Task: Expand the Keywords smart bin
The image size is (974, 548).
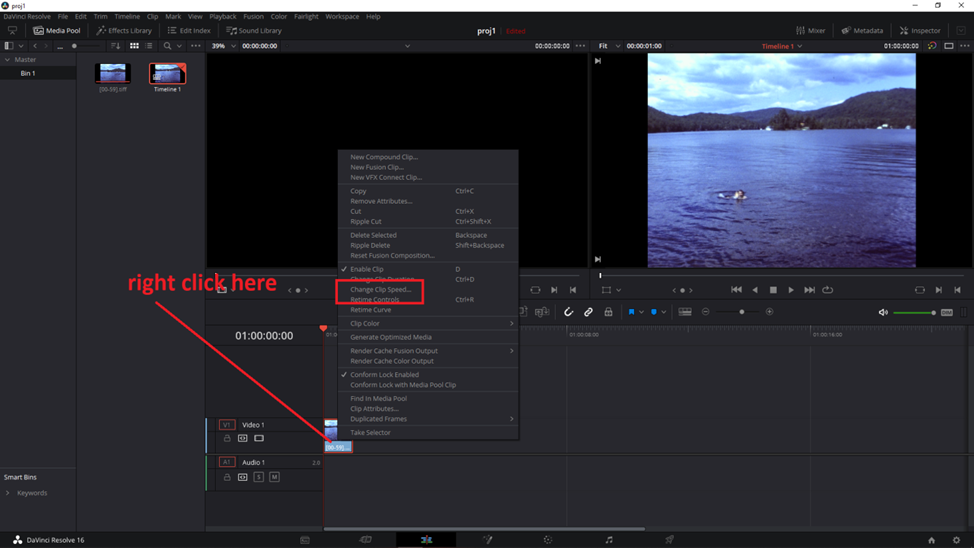Action: (7, 493)
